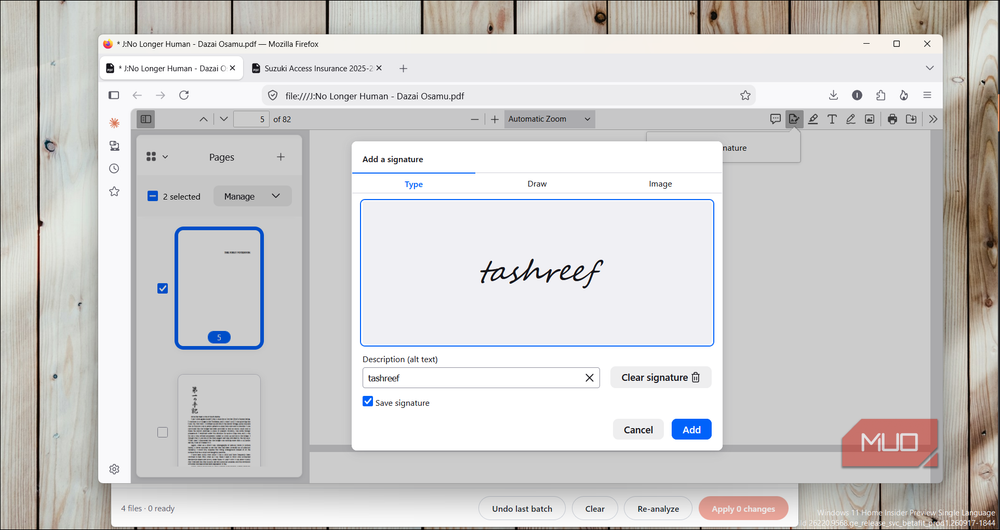The width and height of the screenshot is (1000, 530).
Task: Click the add image tool icon
Action: [869, 119]
